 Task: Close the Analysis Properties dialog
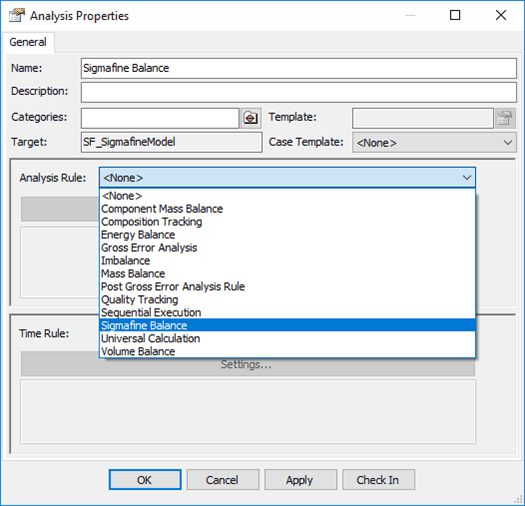[x=501, y=15]
